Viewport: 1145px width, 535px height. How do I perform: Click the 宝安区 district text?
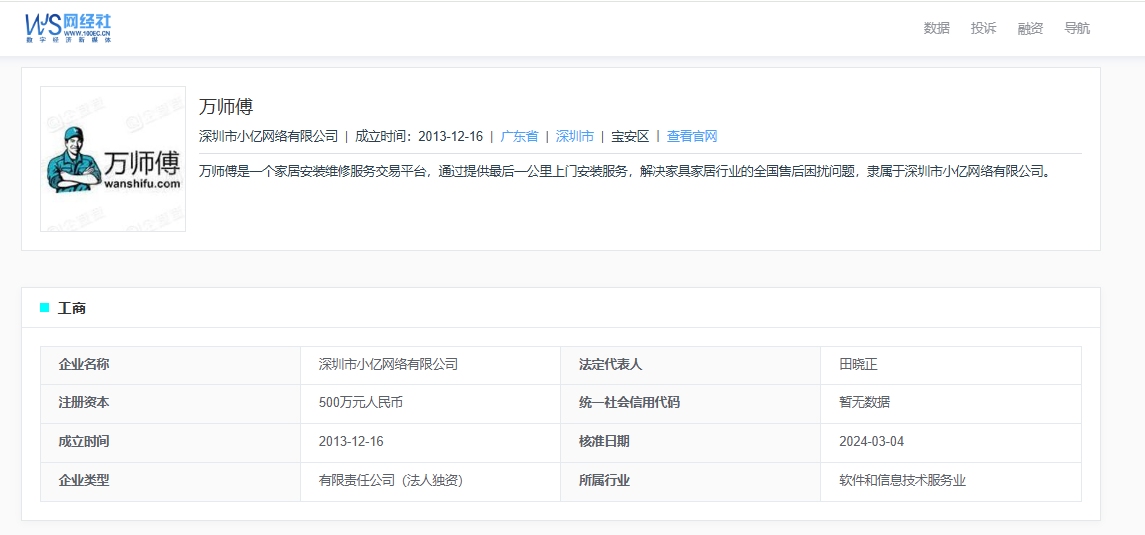630,136
